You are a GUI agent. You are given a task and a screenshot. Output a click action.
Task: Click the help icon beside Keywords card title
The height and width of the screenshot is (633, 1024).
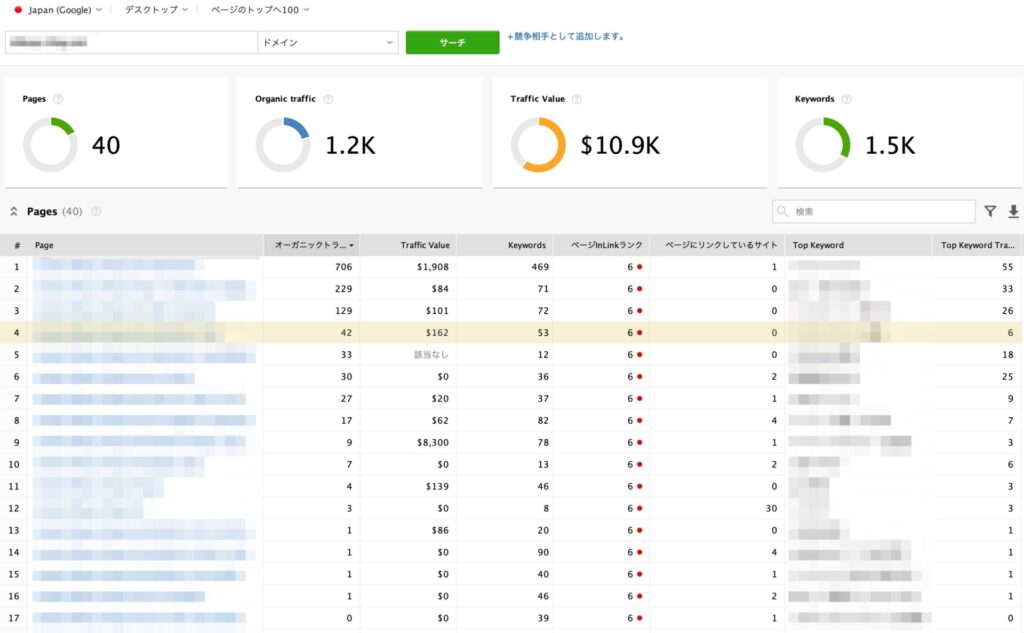tap(846, 99)
